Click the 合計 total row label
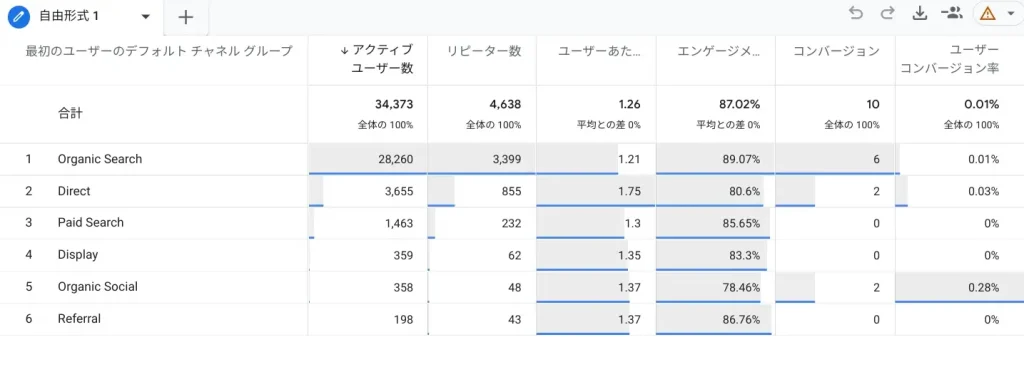Image resolution: width=1024 pixels, height=367 pixels. [70, 114]
